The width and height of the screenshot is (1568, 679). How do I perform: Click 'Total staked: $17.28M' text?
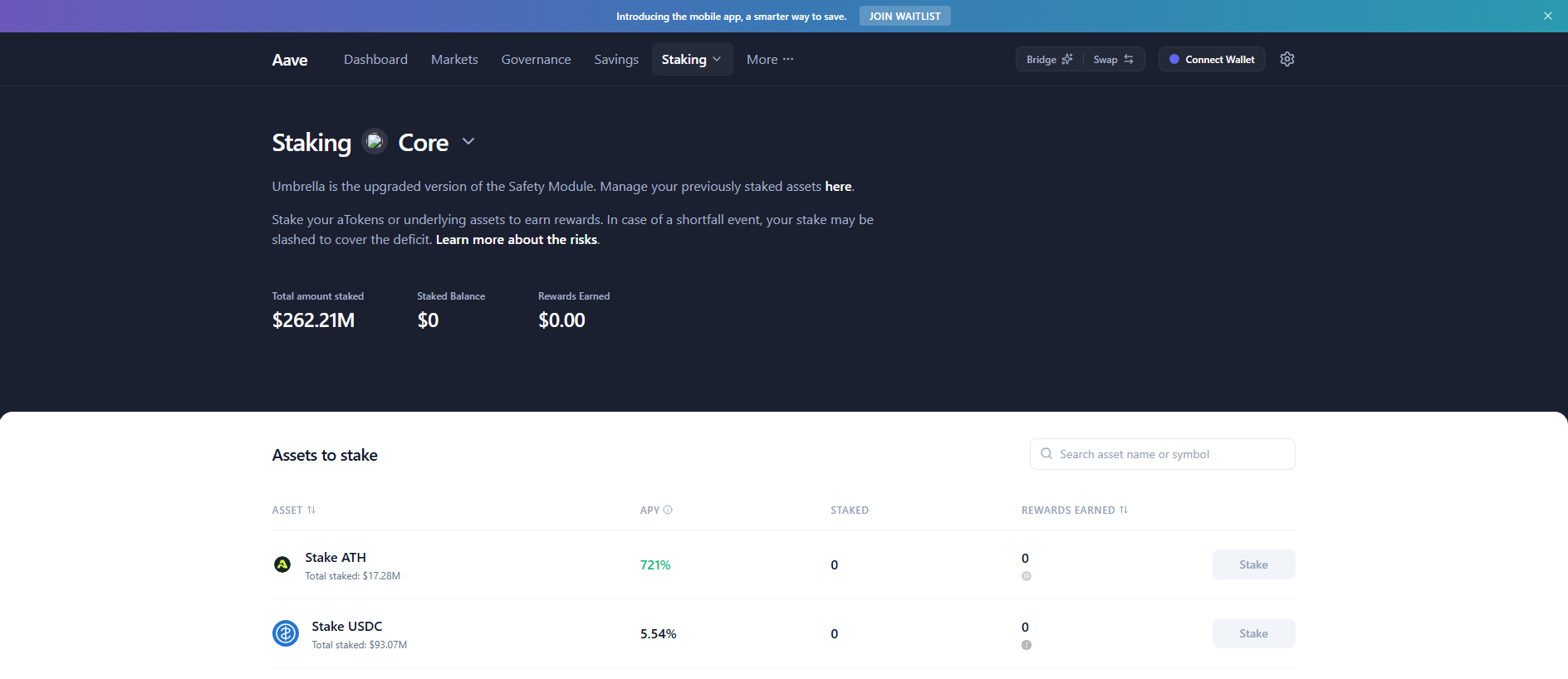tap(353, 576)
